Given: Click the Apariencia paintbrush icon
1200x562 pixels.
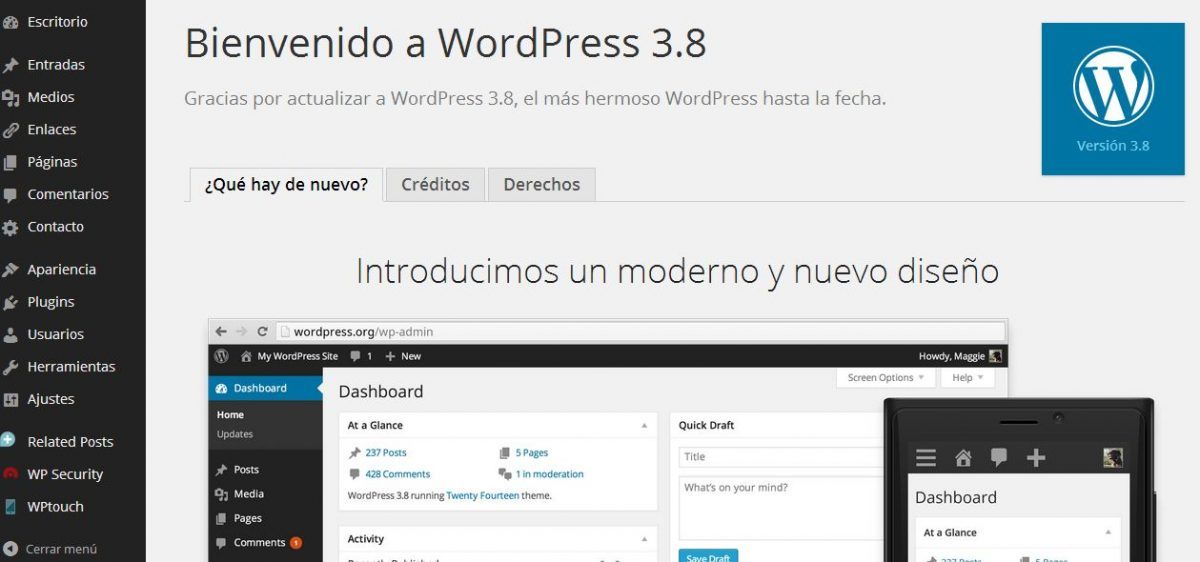Looking at the screenshot, I should coord(10,270).
